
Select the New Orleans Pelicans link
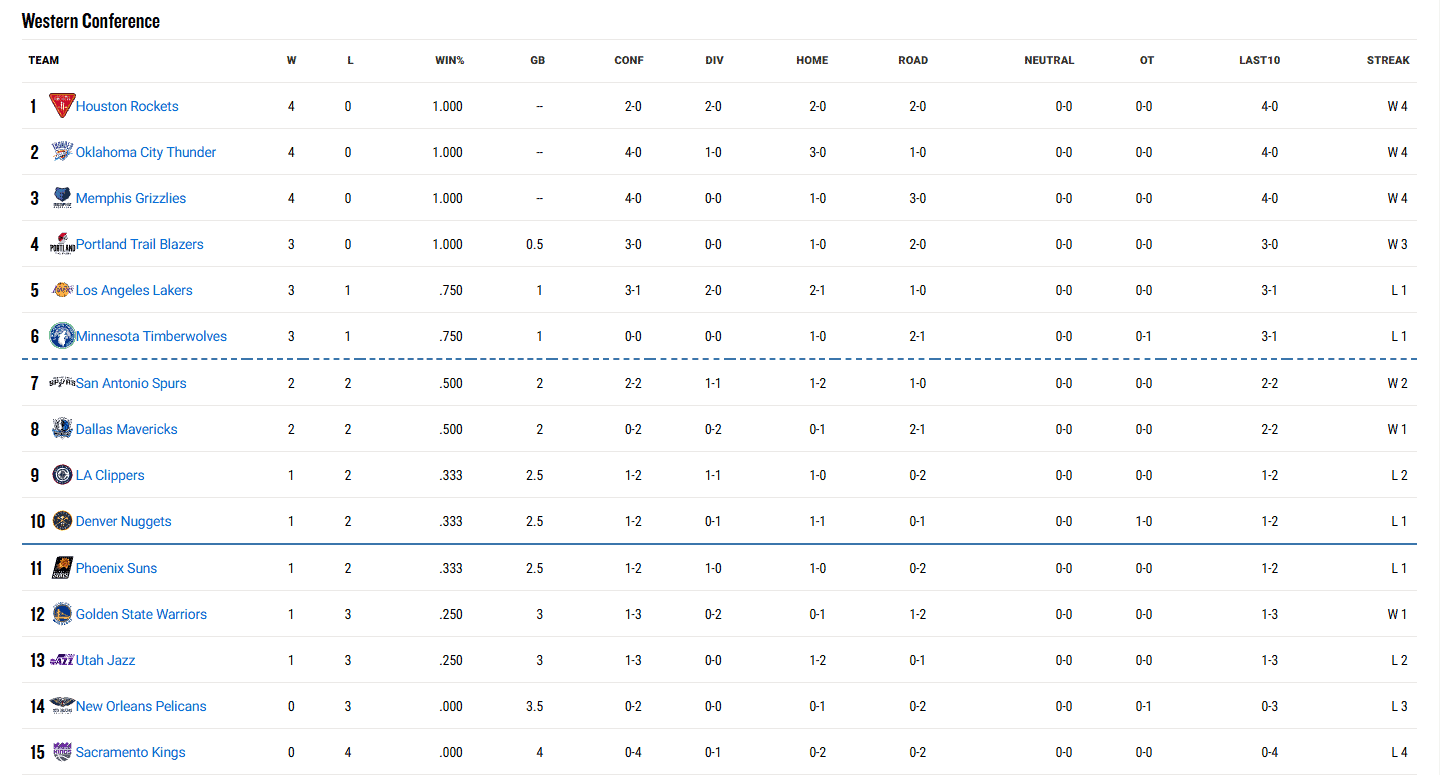tap(141, 706)
